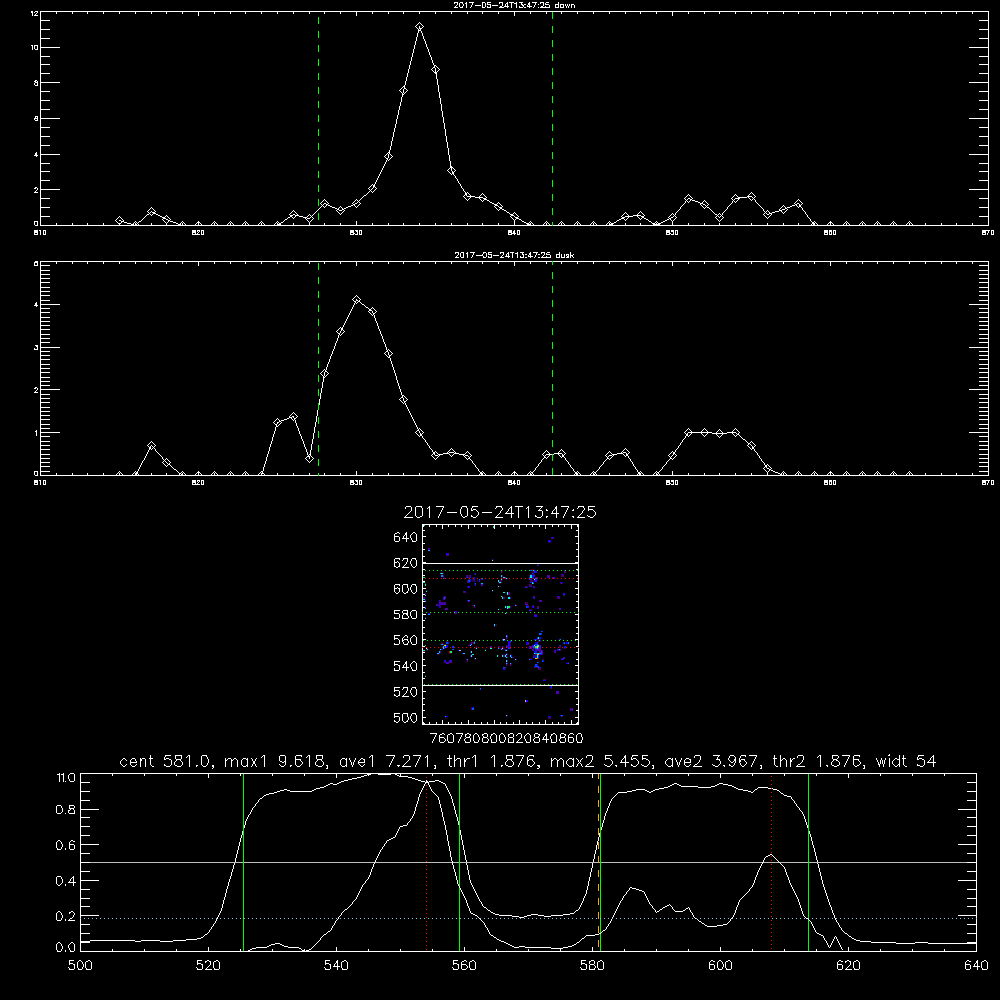Image resolution: width=1000 pixels, height=1000 pixels.
Task: Click the y-axis label 560 beside the spectral image
Action: tap(406, 640)
